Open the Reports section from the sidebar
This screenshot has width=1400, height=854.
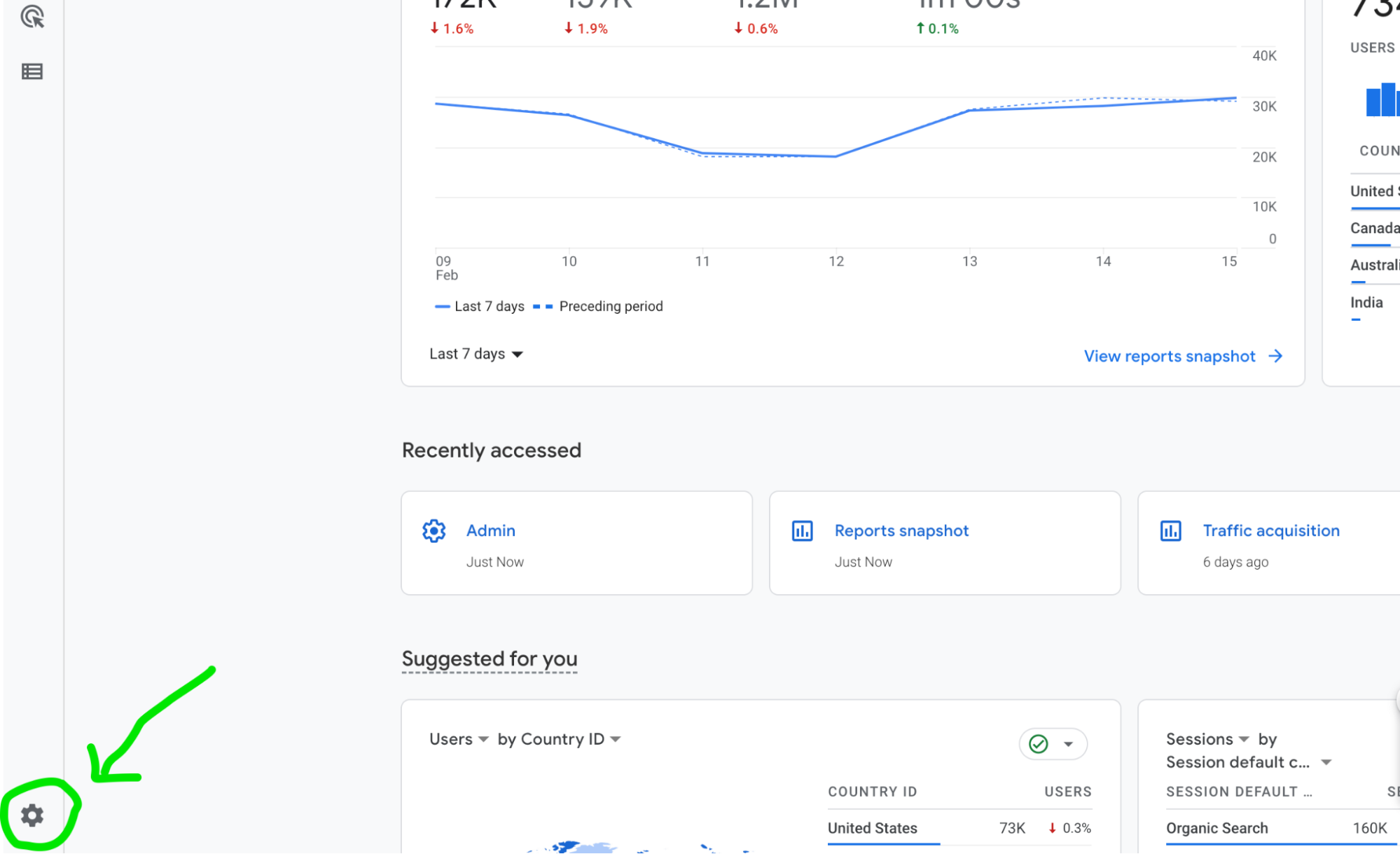pyautogui.click(x=33, y=71)
